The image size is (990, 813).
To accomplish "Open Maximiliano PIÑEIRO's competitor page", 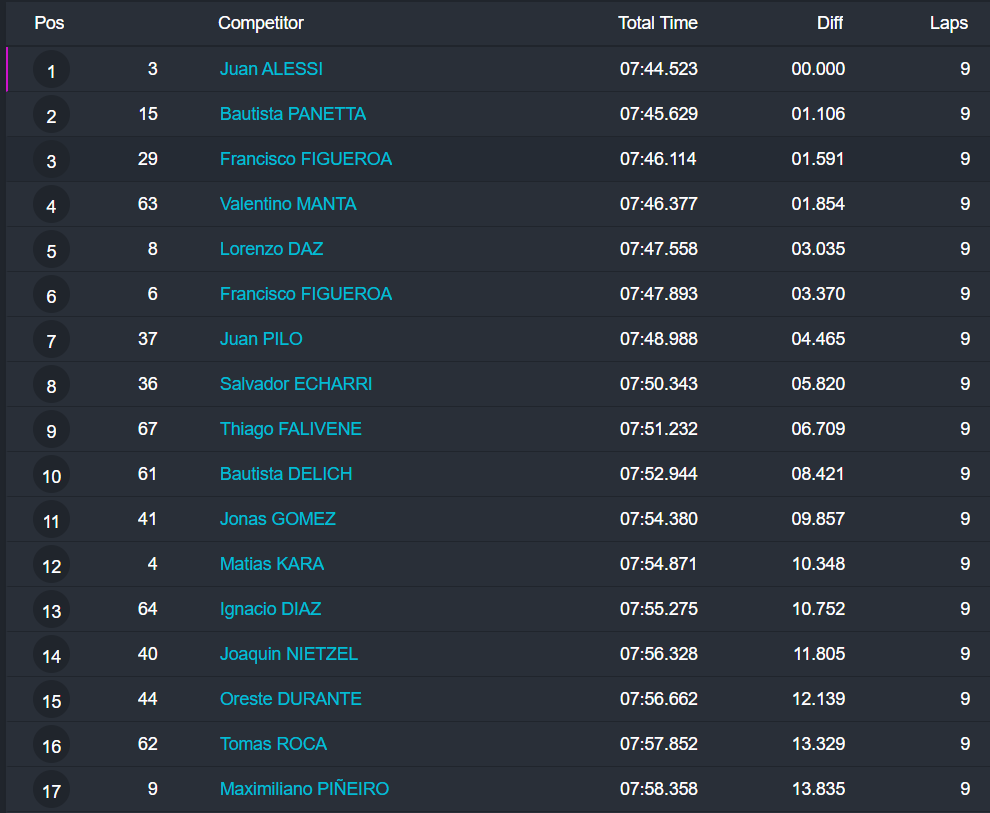I will pyautogui.click(x=304, y=789).
